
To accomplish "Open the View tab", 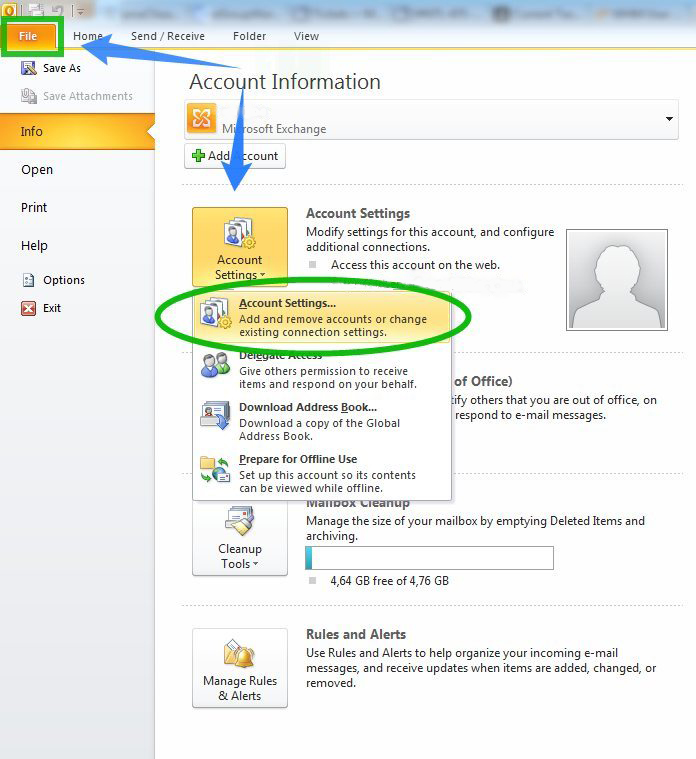I will pos(306,36).
